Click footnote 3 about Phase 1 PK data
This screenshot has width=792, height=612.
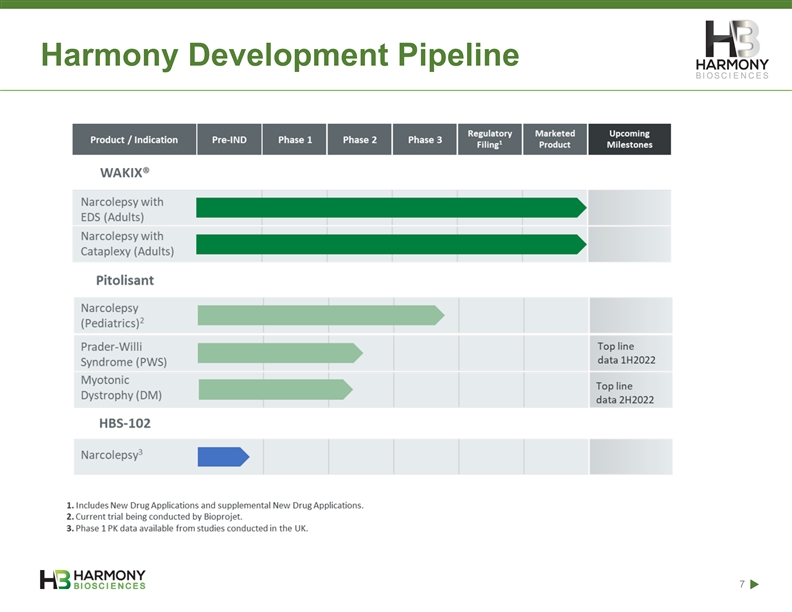(187, 528)
